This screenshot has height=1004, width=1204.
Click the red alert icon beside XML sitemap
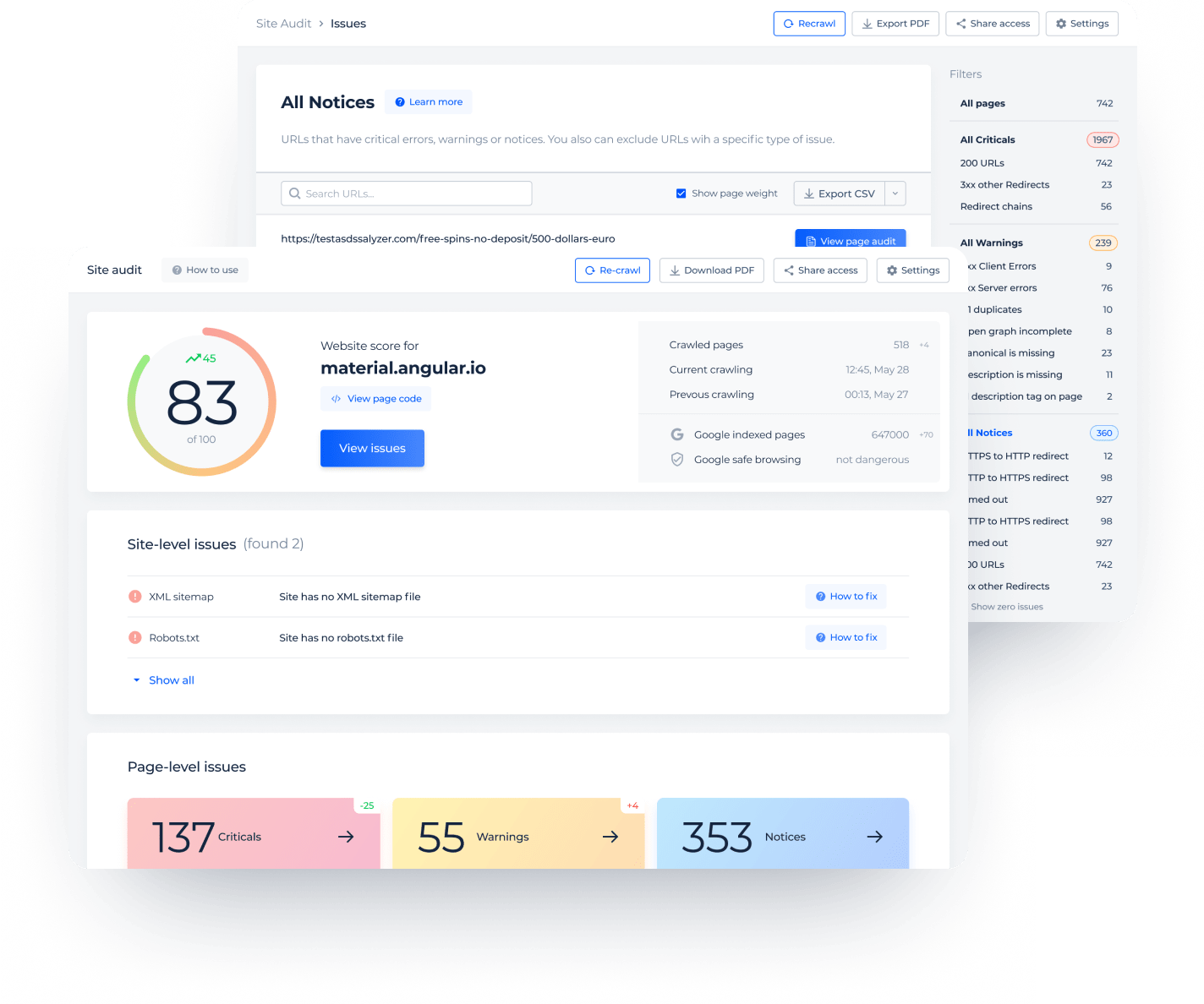(x=134, y=597)
